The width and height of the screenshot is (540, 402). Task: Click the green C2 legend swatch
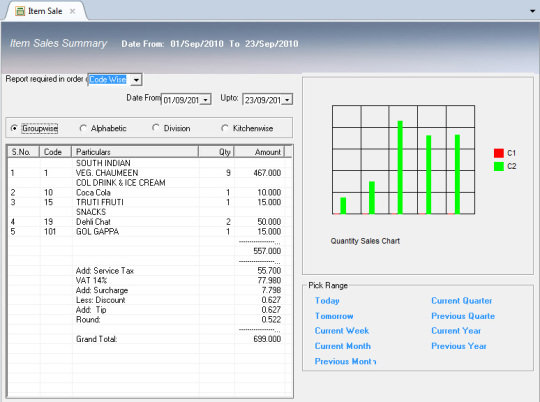point(498,166)
